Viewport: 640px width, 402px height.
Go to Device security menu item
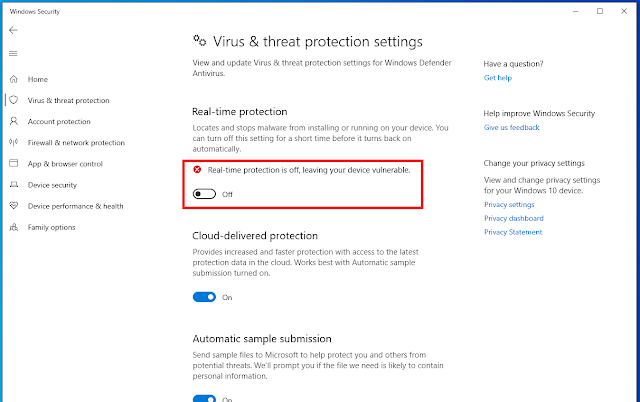52,185
